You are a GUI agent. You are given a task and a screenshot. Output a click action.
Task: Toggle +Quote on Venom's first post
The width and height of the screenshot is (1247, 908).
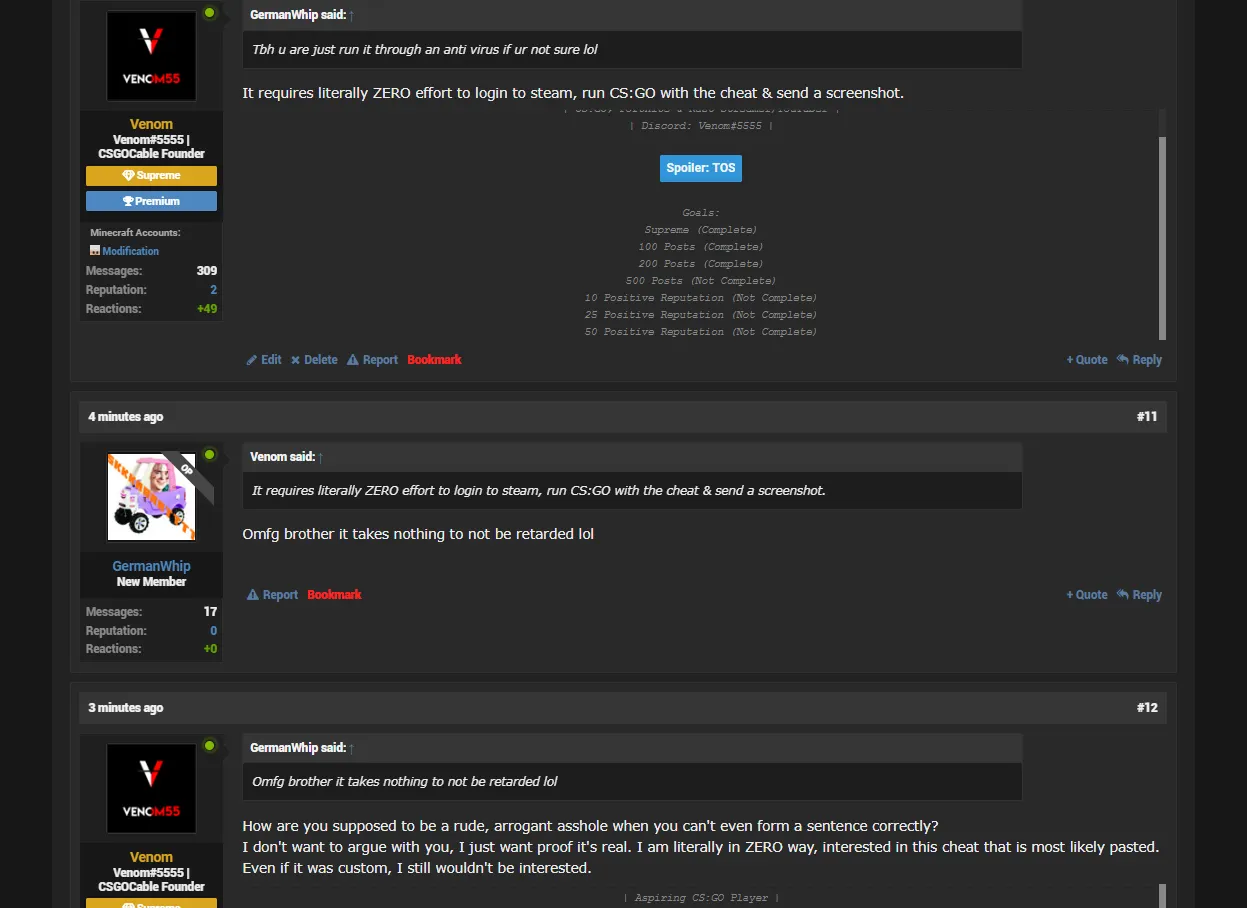1087,360
